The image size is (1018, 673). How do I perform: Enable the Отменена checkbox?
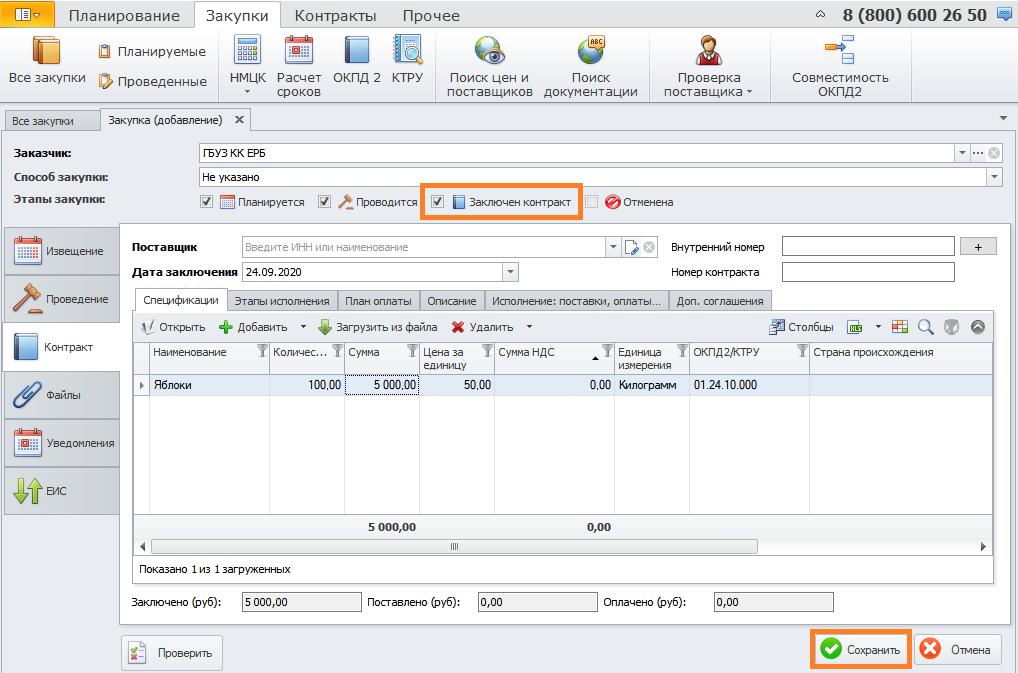tap(592, 202)
